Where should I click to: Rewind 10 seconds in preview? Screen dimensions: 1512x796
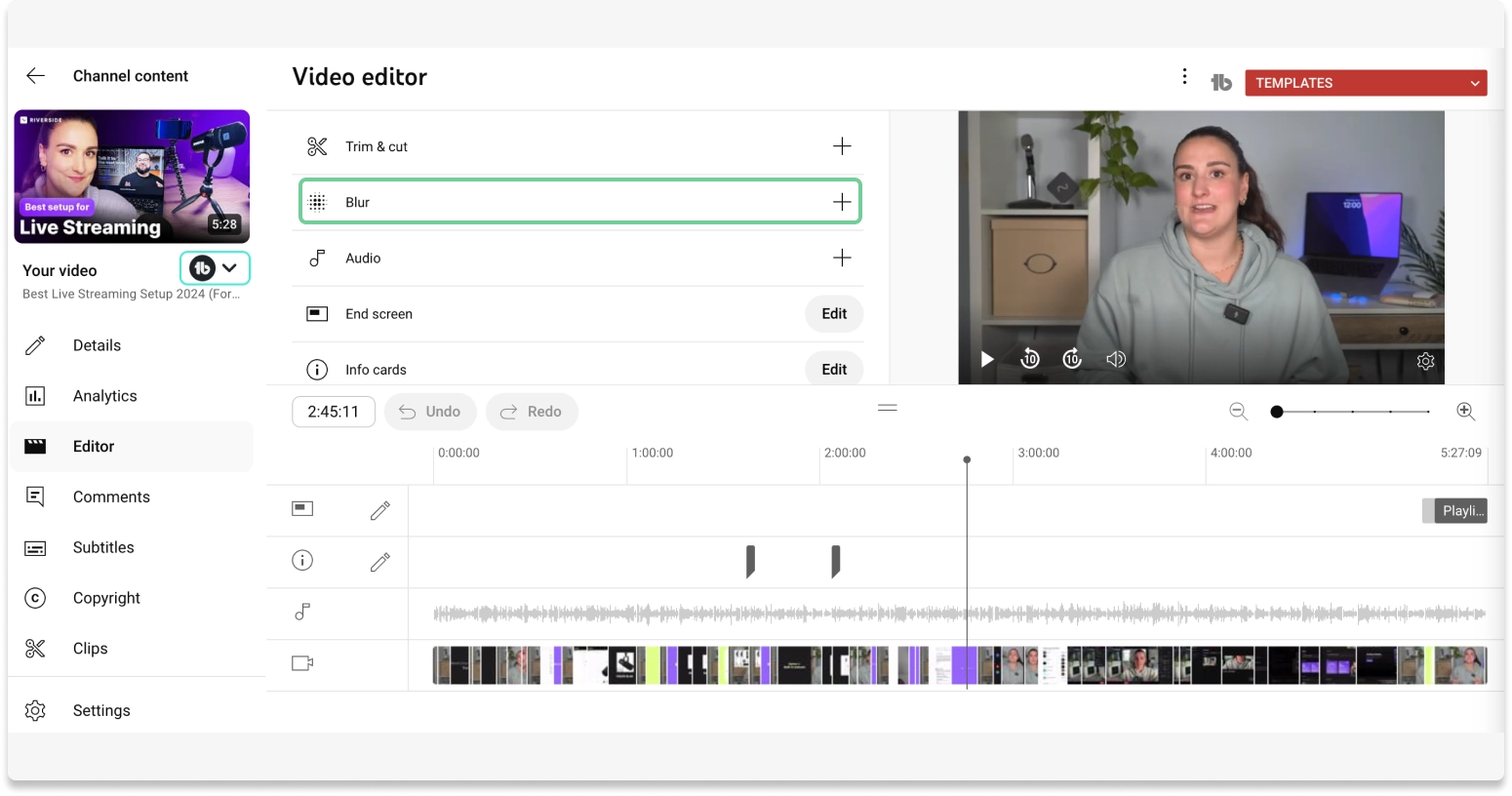pos(1030,359)
